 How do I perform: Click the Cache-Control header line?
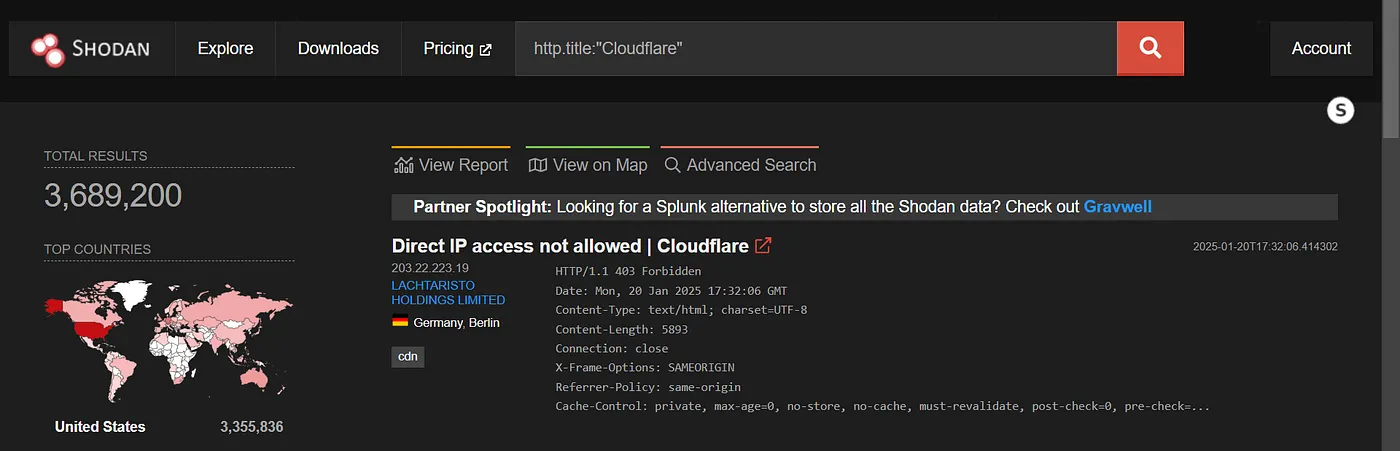[x=882, y=406]
